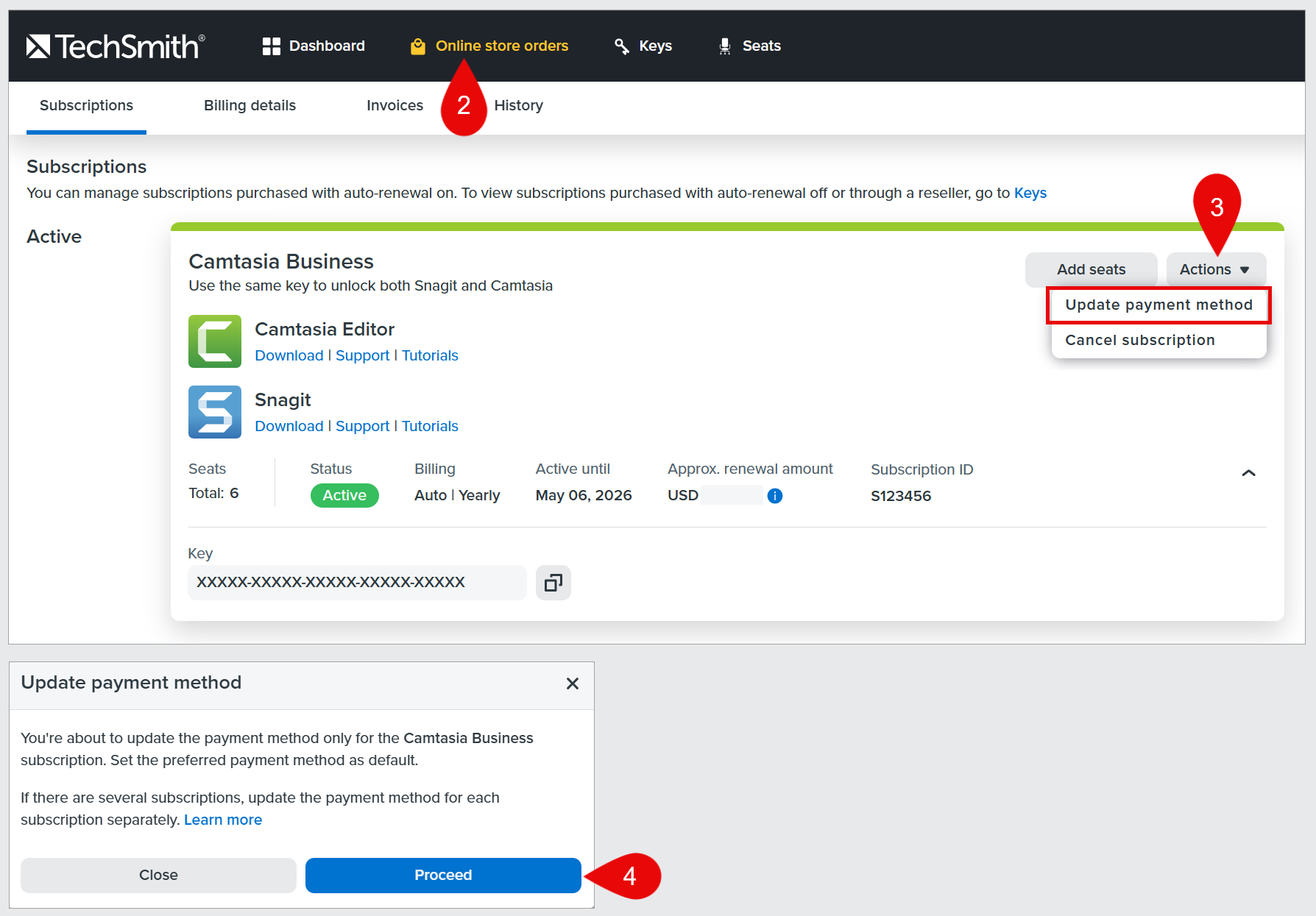Screen dimensions: 1316x916
Task: Open the Learn more link
Action: [x=223, y=820]
